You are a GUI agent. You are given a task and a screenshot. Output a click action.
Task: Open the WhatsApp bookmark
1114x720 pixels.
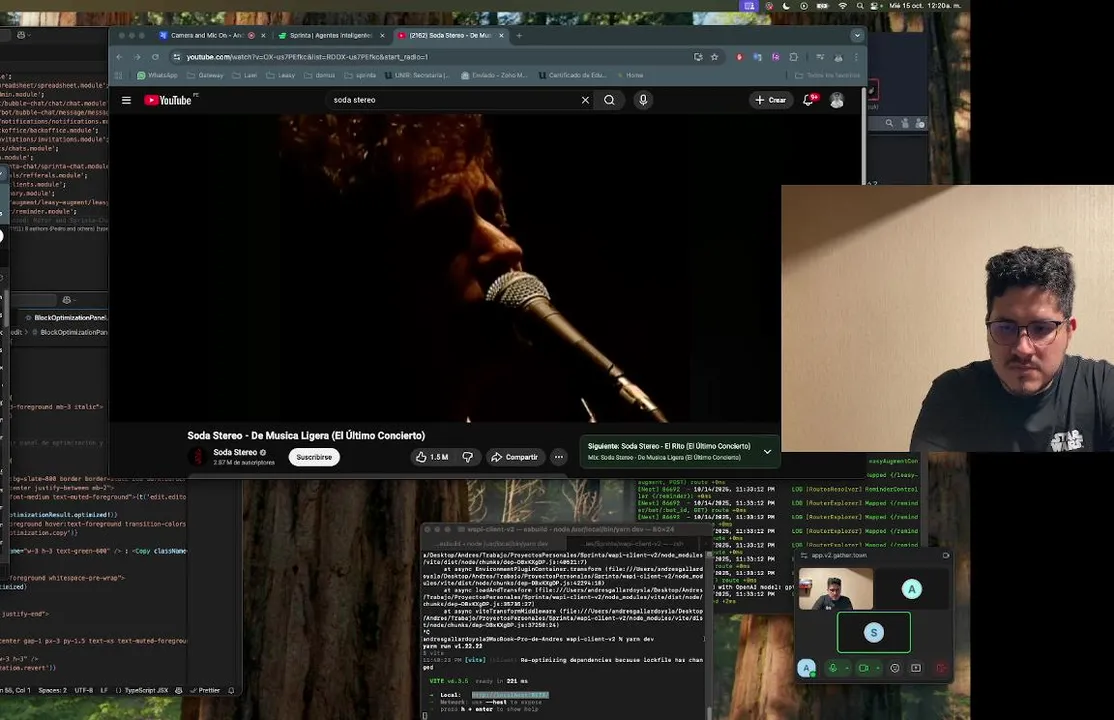coord(157,75)
